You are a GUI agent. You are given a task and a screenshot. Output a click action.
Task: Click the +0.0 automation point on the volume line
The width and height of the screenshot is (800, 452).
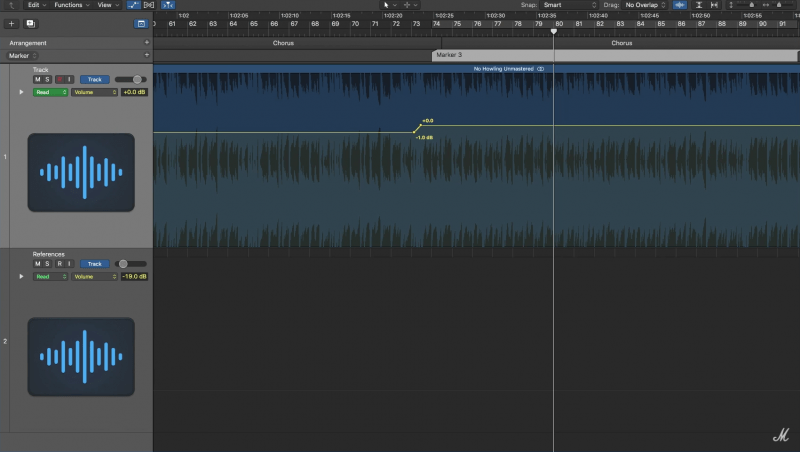(421, 125)
